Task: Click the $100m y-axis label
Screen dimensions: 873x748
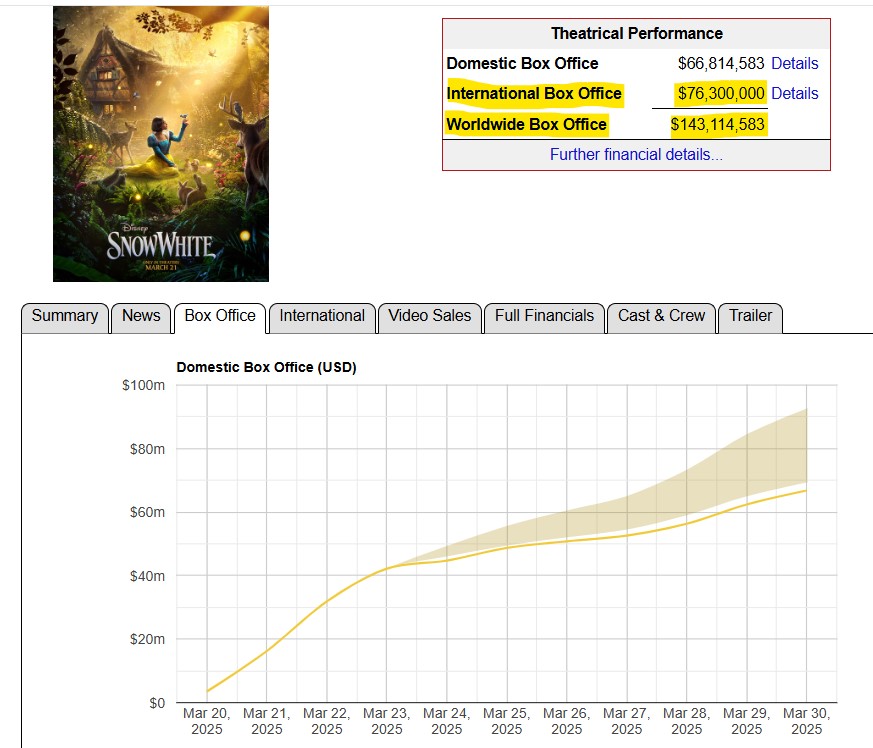Action: click(x=143, y=386)
